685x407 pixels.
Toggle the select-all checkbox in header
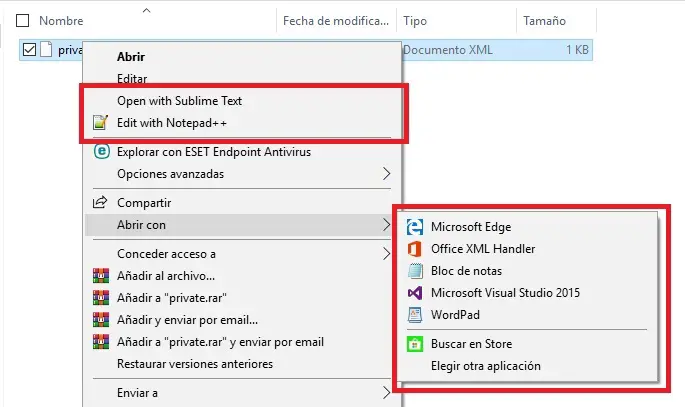point(23,20)
